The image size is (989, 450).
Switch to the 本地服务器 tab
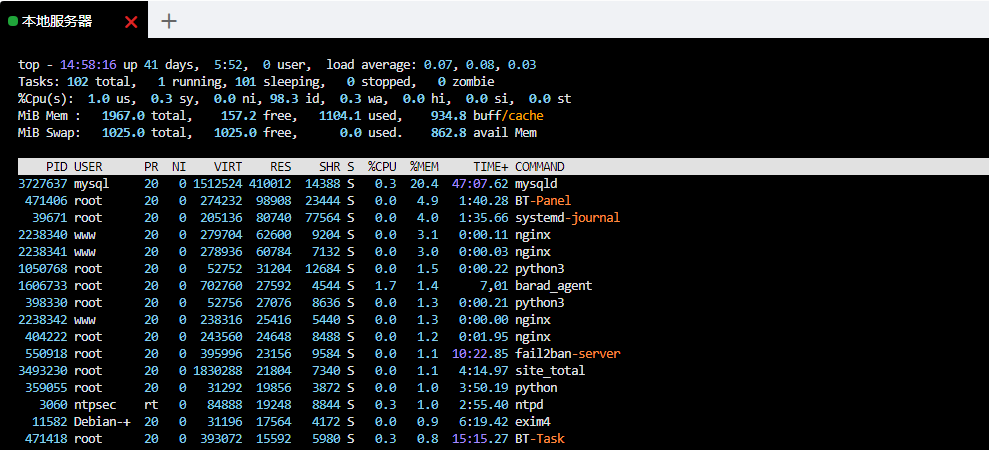point(57,21)
